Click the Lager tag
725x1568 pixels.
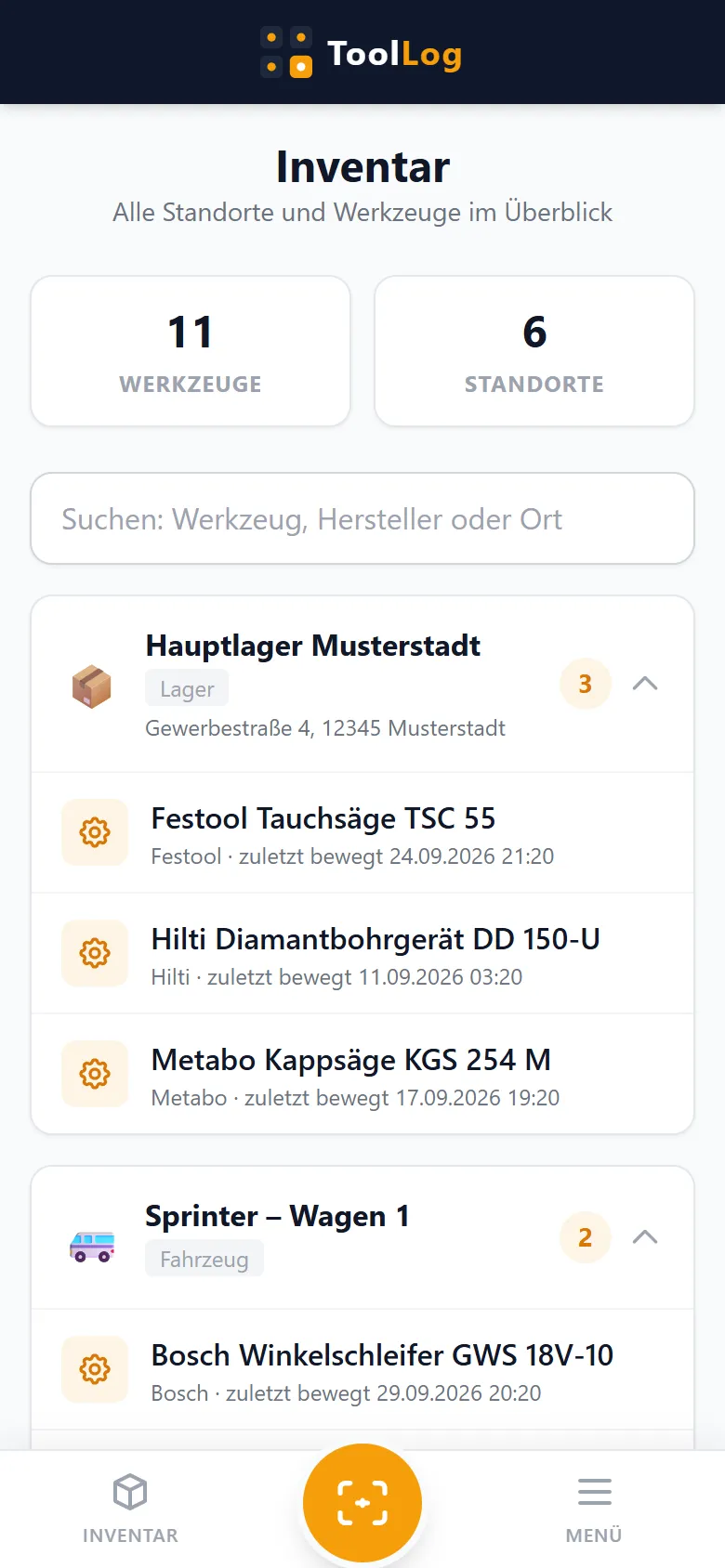(x=187, y=688)
